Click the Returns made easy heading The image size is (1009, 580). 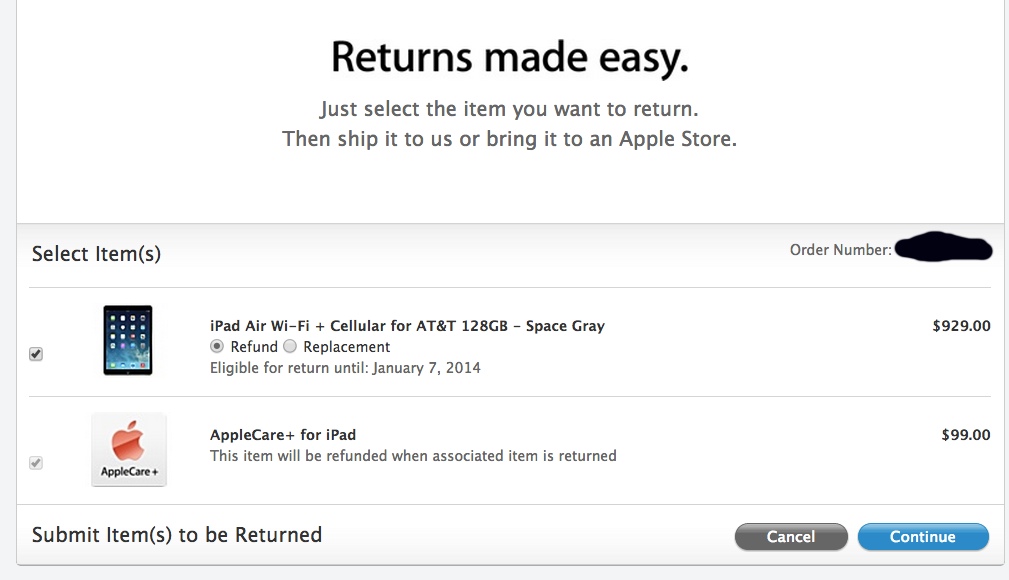coord(510,57)
